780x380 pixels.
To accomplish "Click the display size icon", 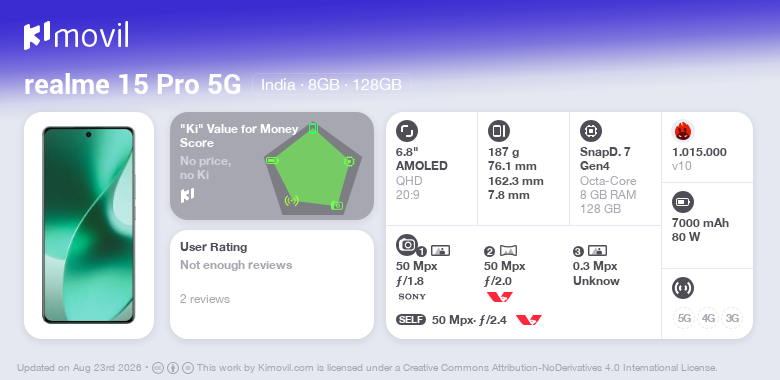I will [406, 131].
